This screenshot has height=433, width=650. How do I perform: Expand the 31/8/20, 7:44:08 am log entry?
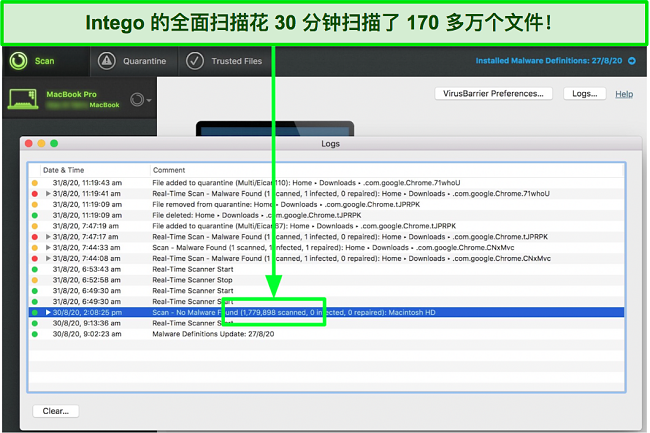pyautogui.click(x=48, y=258)
